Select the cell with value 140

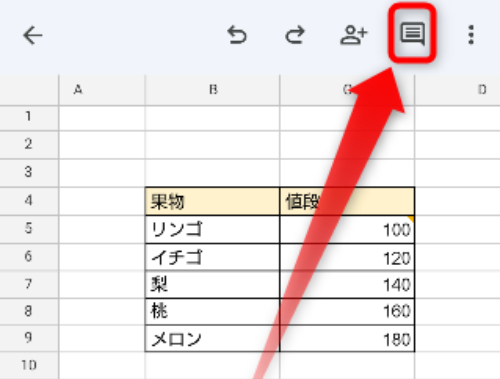click(347, 284)
